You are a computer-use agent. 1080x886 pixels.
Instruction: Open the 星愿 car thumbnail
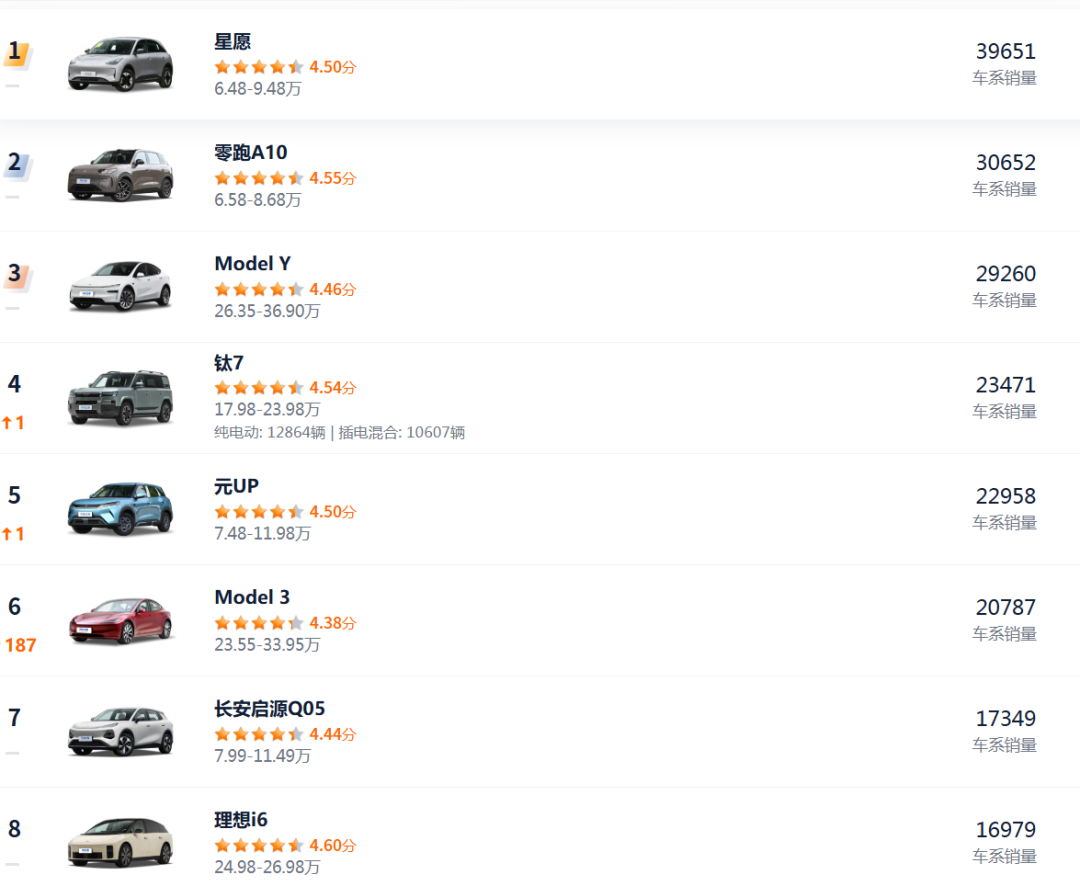pos(121,64)
